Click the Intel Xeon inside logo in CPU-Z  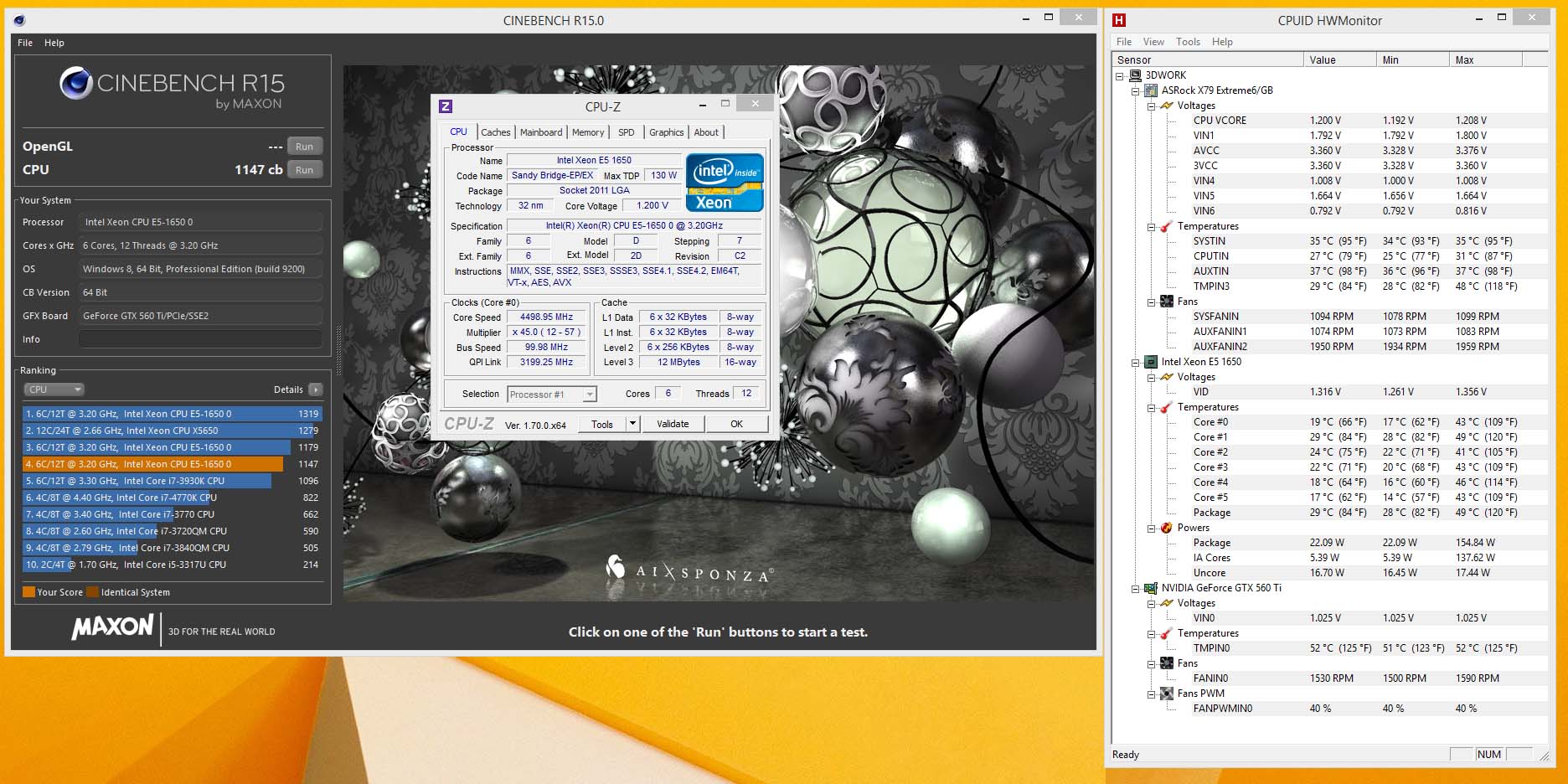click(725, 182)
